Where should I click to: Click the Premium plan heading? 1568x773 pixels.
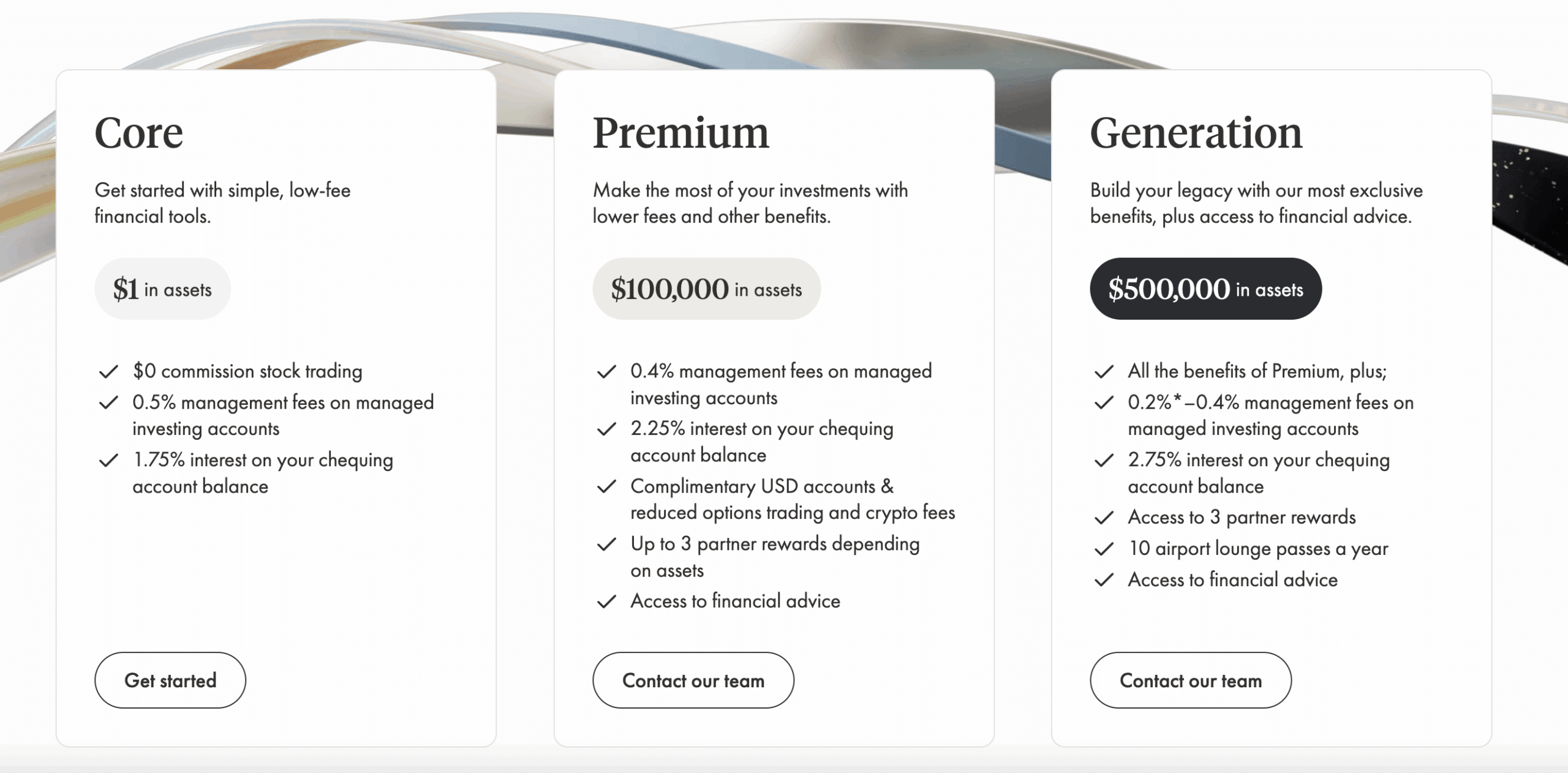(x=680, y=134)
